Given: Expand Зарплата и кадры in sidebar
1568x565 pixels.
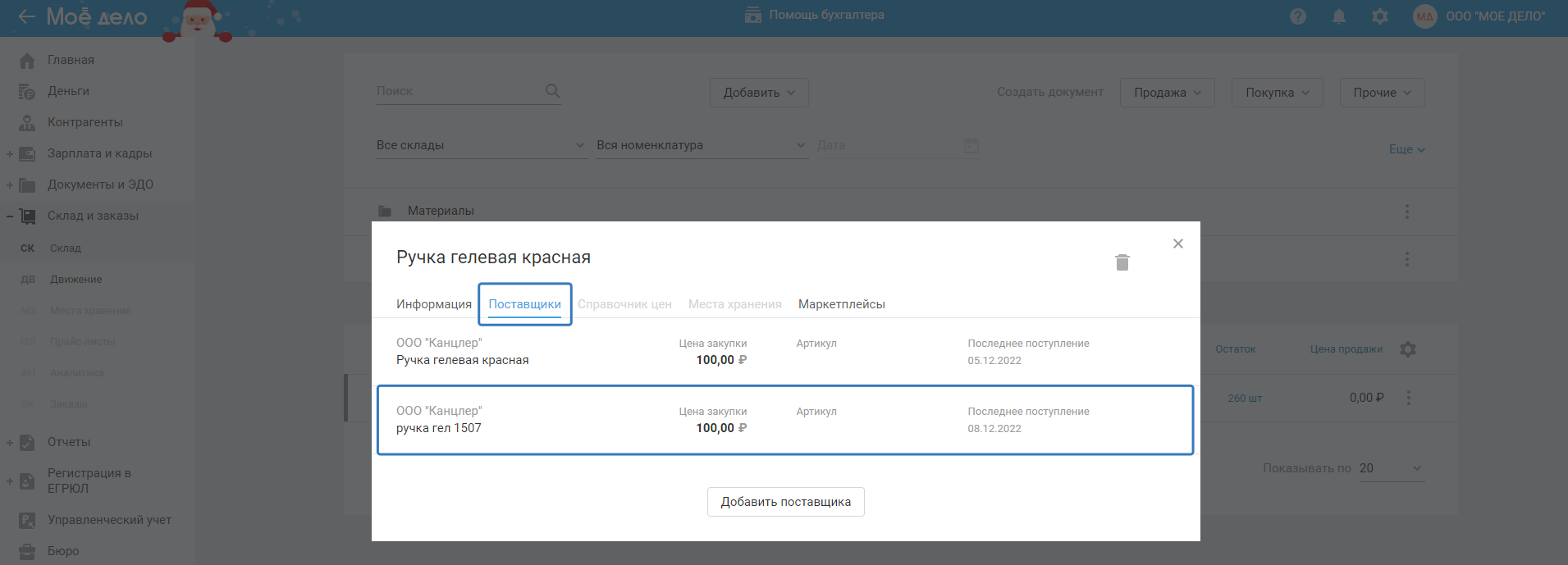Looking at the screenshot, I should click(x=10, y=153).
